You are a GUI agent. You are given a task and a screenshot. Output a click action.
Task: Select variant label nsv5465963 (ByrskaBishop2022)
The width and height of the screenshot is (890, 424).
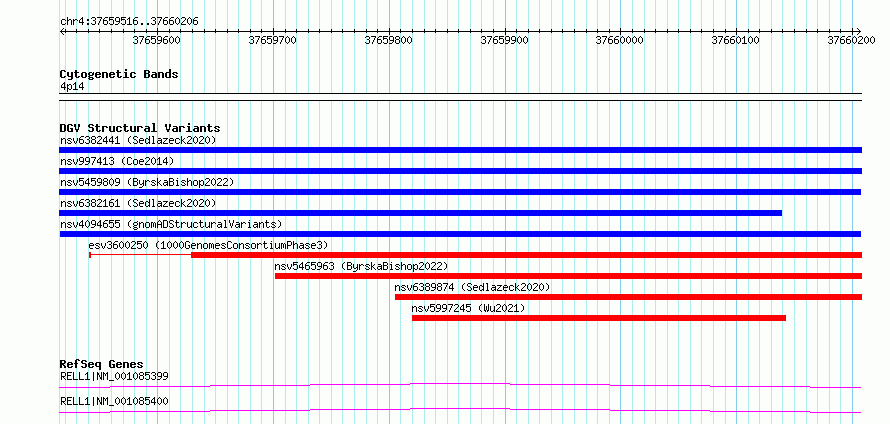pyautogui.click(x=361, y=266)
